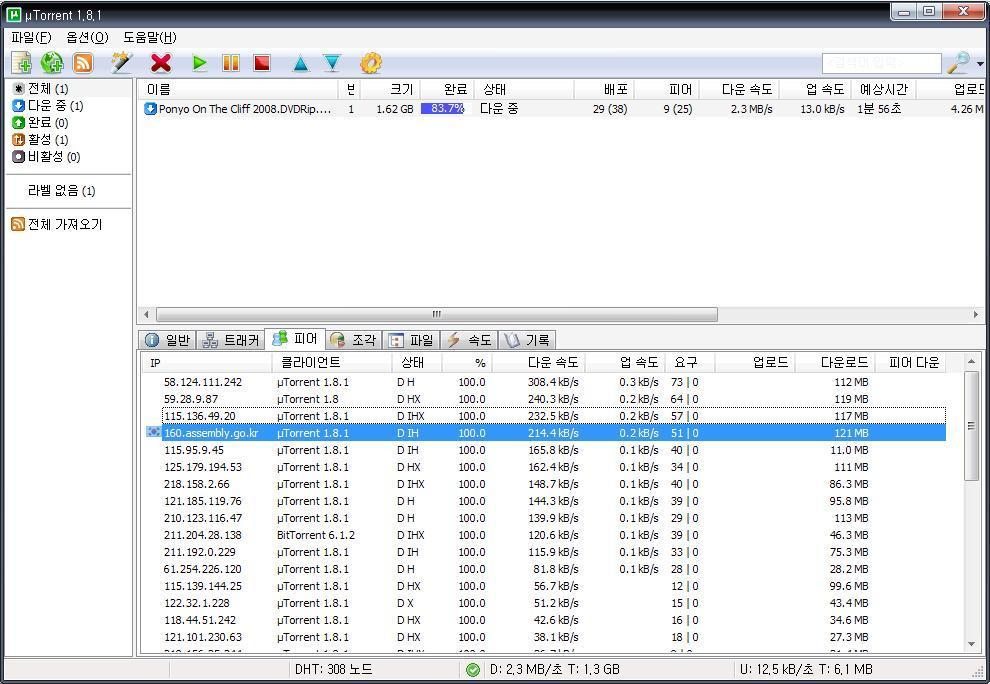Select the Ponyo On The Cliff torrent row
Viewport: 990px width, 684px height.
pyautogui.click(x=244, y=109)
